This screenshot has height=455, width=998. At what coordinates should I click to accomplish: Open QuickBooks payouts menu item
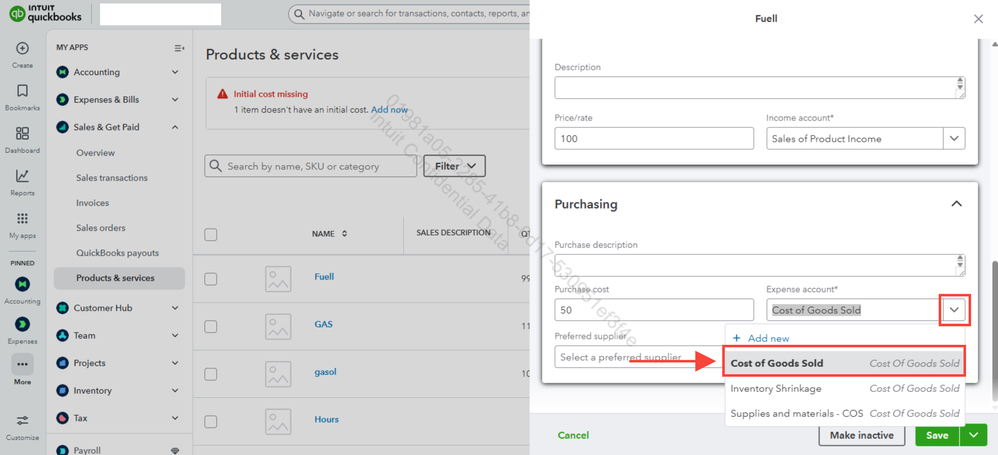pyautogui.click(x=118, y=253)
